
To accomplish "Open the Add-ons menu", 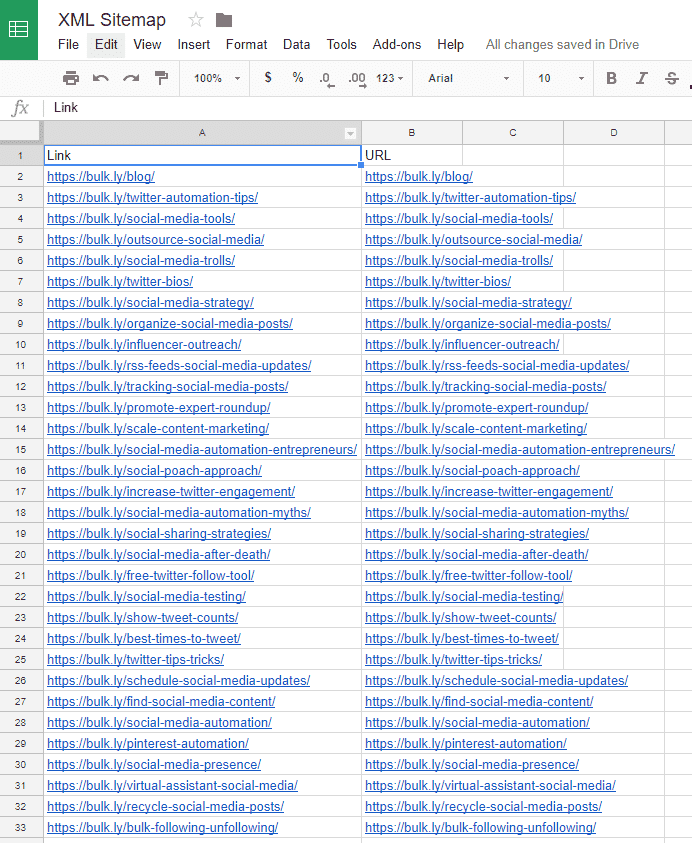I will coord(396,44).
